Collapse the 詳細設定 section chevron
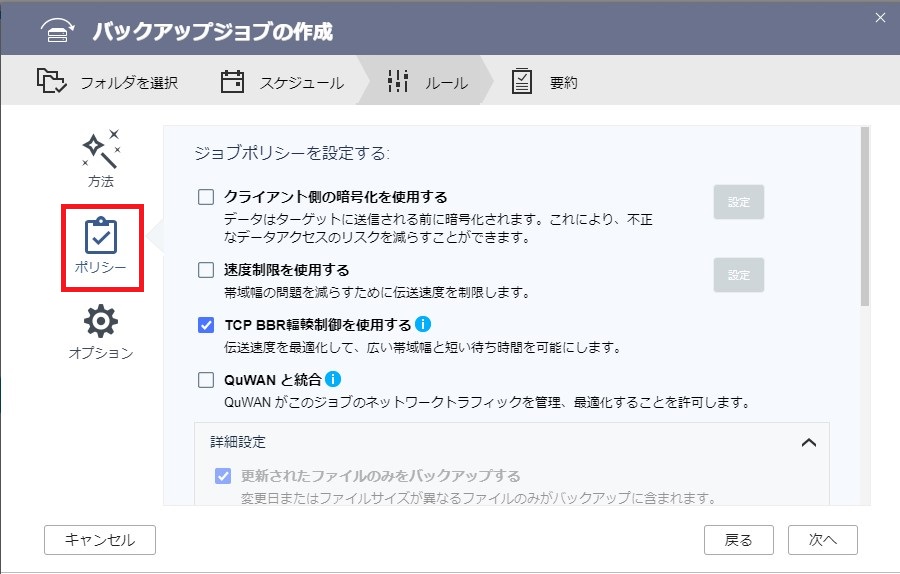900x574 pixels. (x=809, y=442)
